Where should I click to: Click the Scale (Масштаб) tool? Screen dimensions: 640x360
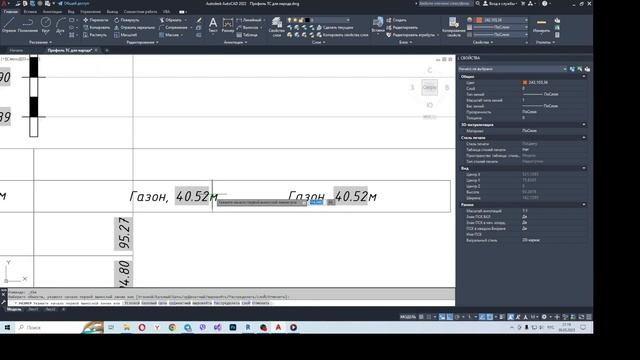(x=126, y=35)
